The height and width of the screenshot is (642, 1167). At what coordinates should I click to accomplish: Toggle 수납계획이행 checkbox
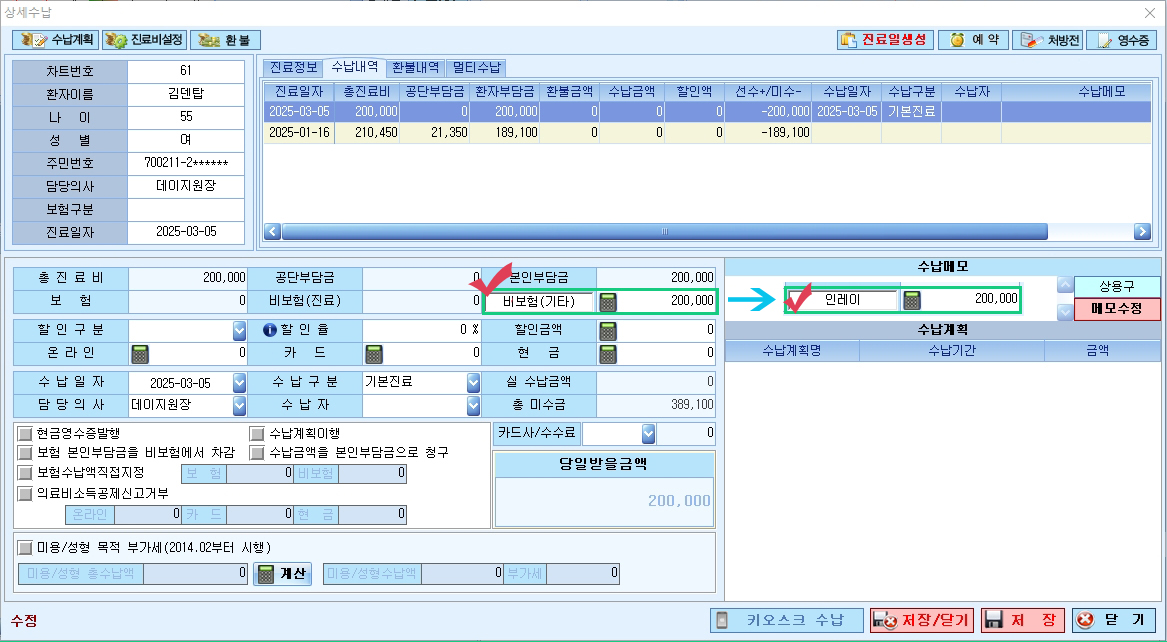tap(258, 433)
